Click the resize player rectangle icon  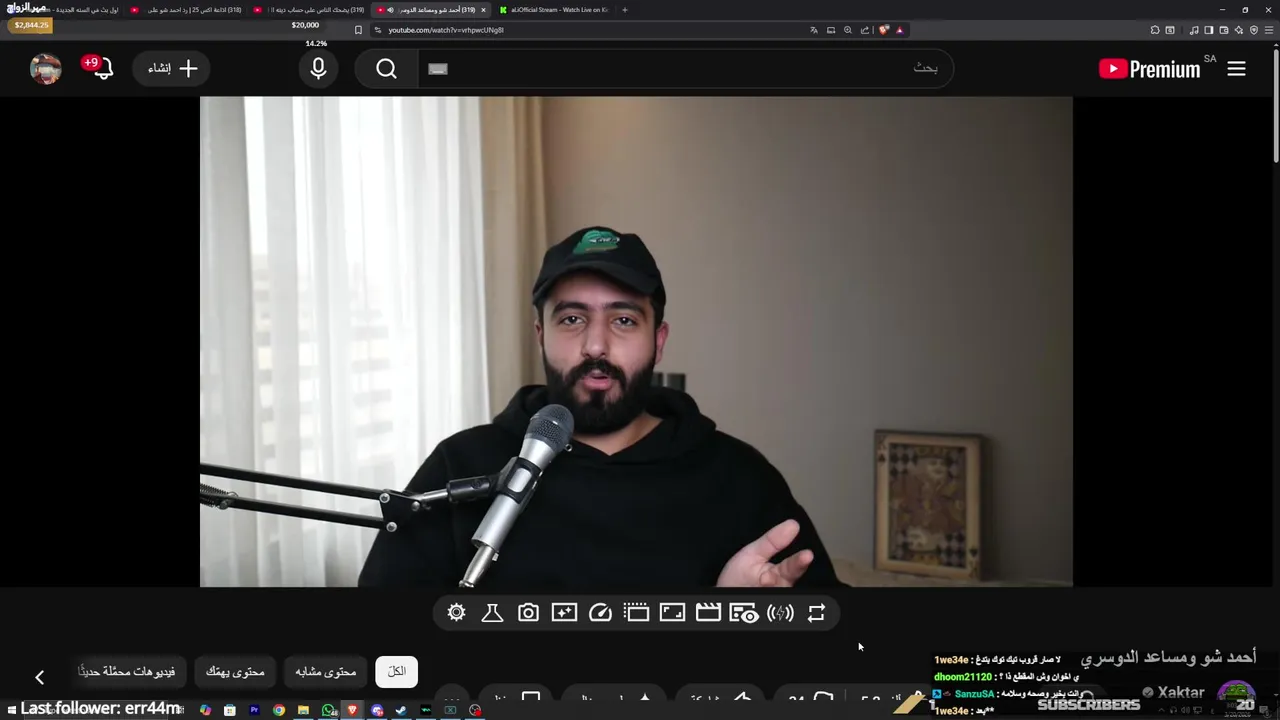tap(672, 613)
